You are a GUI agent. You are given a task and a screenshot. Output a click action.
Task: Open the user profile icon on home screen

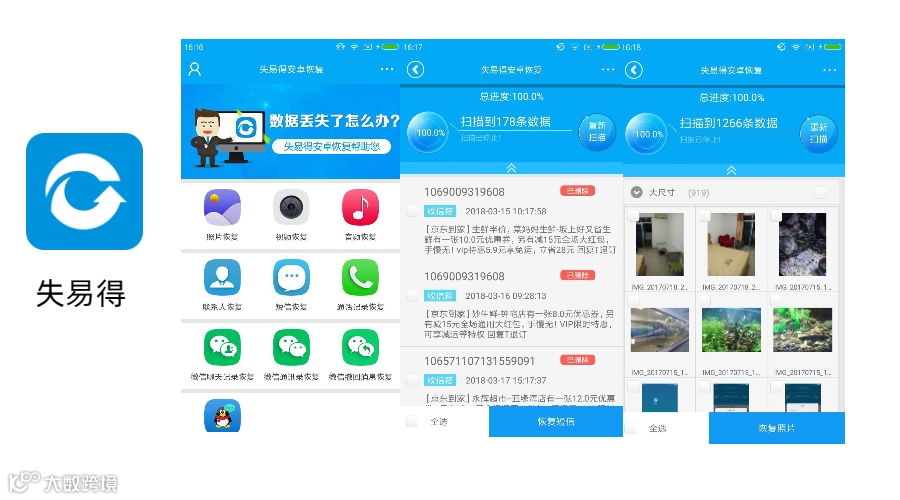pos(195,69)
